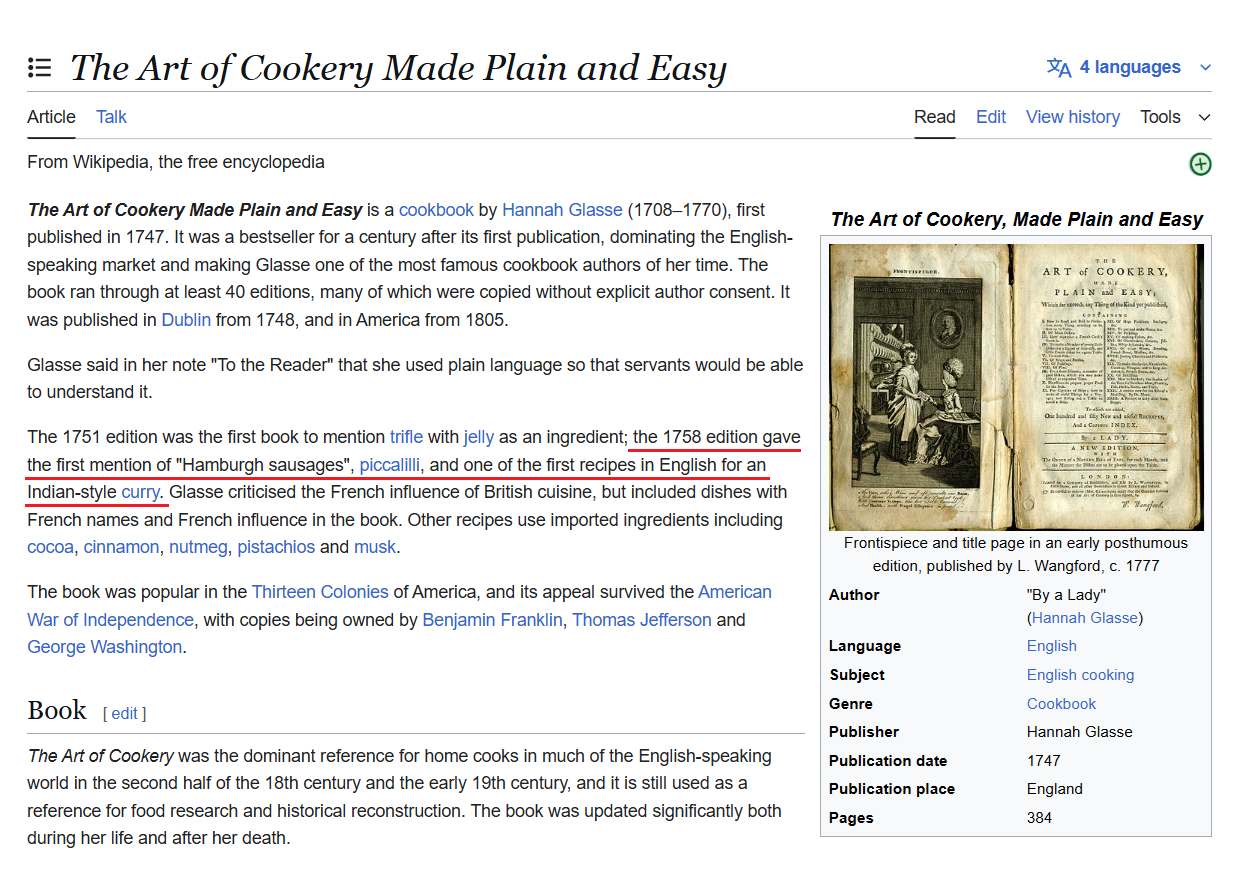Click the infobox title above the image

click(x=1016, y=219)
